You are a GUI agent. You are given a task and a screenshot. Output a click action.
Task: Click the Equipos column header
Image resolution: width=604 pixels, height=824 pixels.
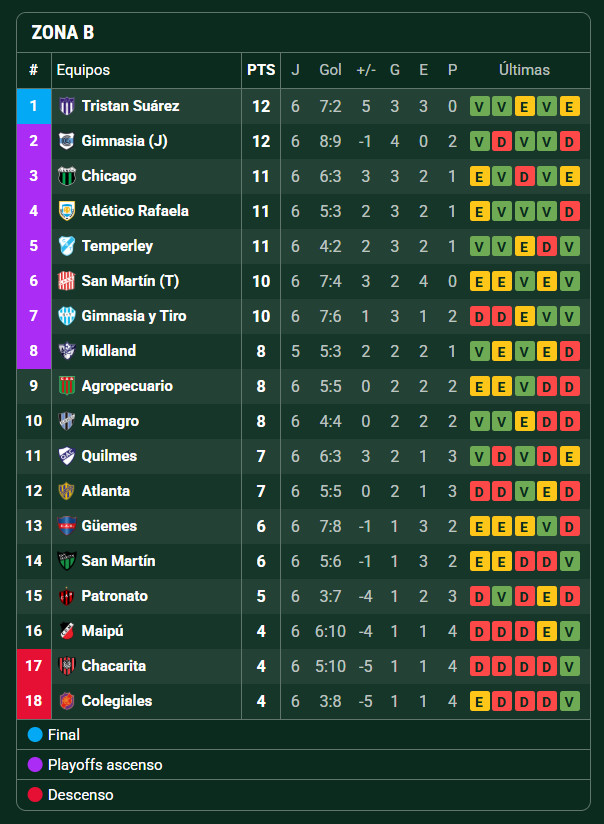click(x=83, y=70)
